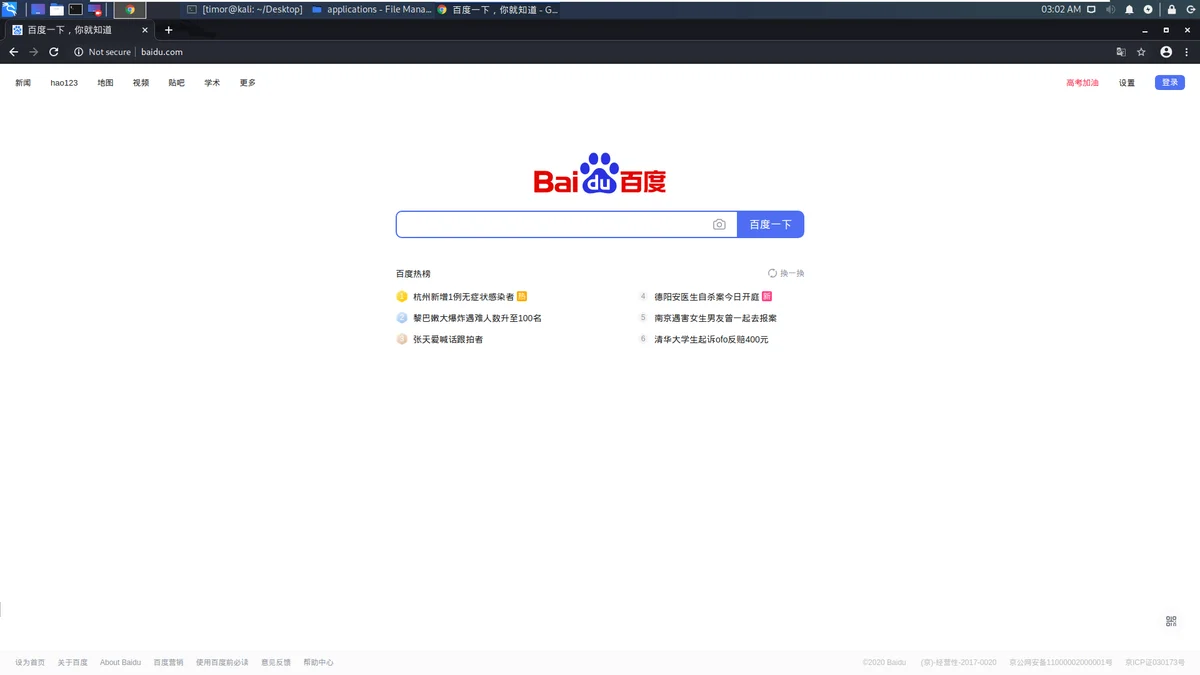Open the 学术 navigation link
This screenshot has width=1200, height=675.
(212, 83)
